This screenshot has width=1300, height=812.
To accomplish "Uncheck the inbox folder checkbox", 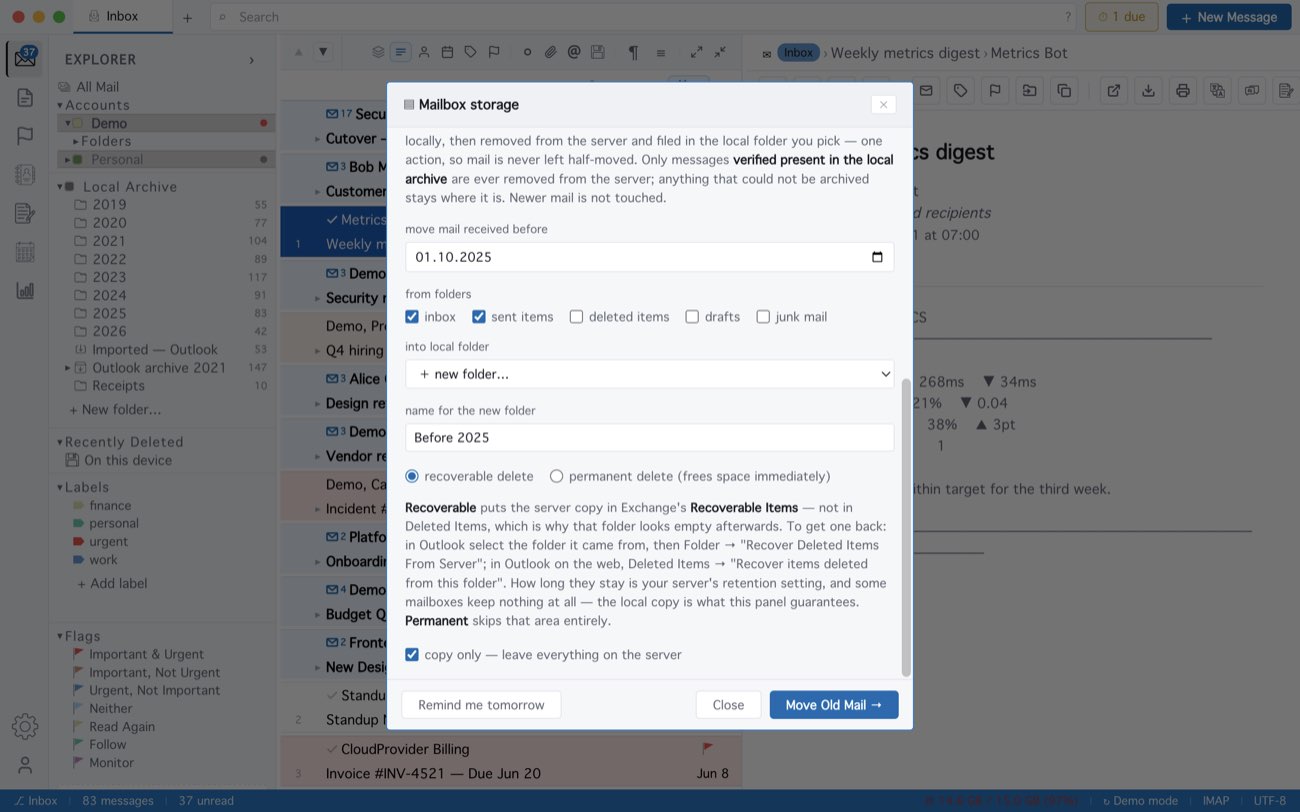I will 412,317.
